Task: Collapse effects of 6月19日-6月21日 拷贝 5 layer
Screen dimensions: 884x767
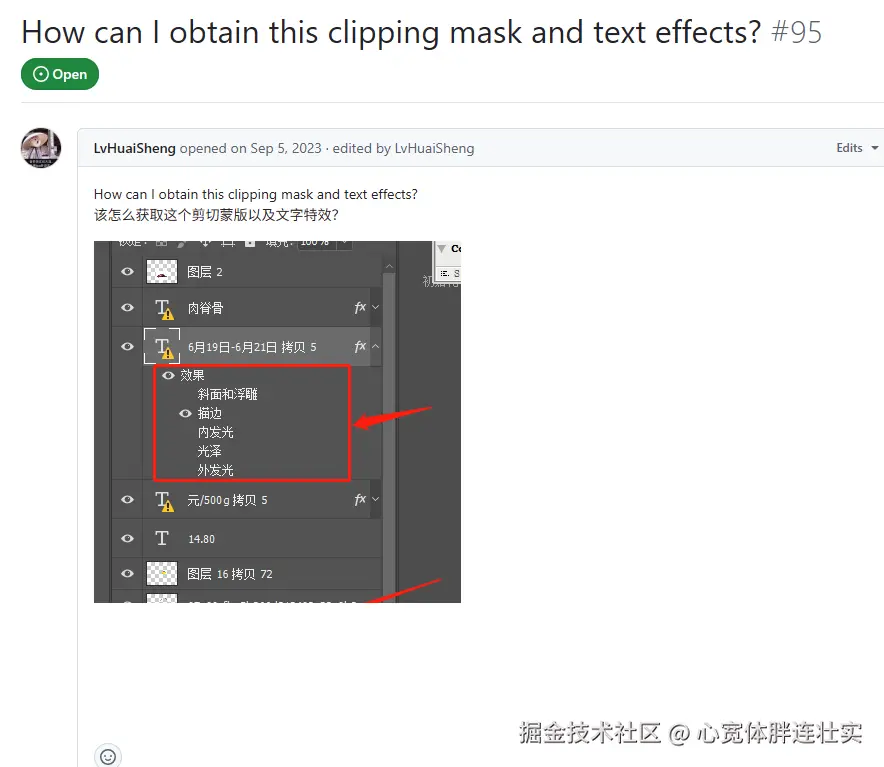Action: (375, 346)
